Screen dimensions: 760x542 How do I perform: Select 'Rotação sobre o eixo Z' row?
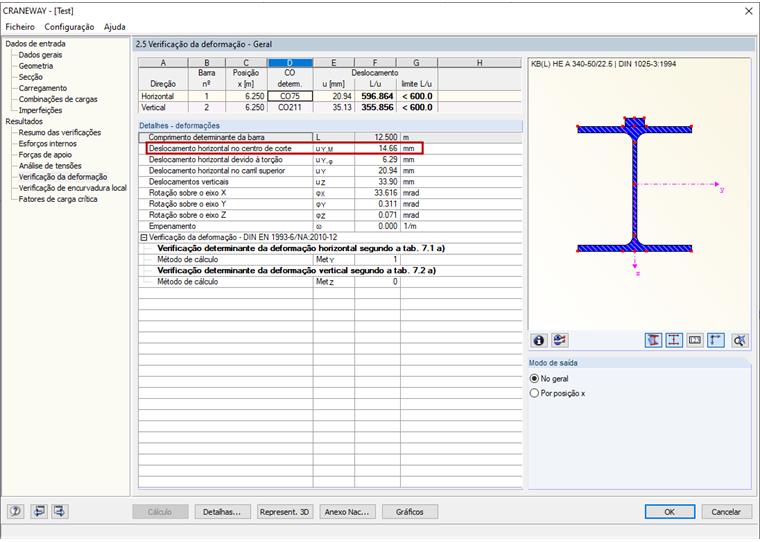coord(330,215)
